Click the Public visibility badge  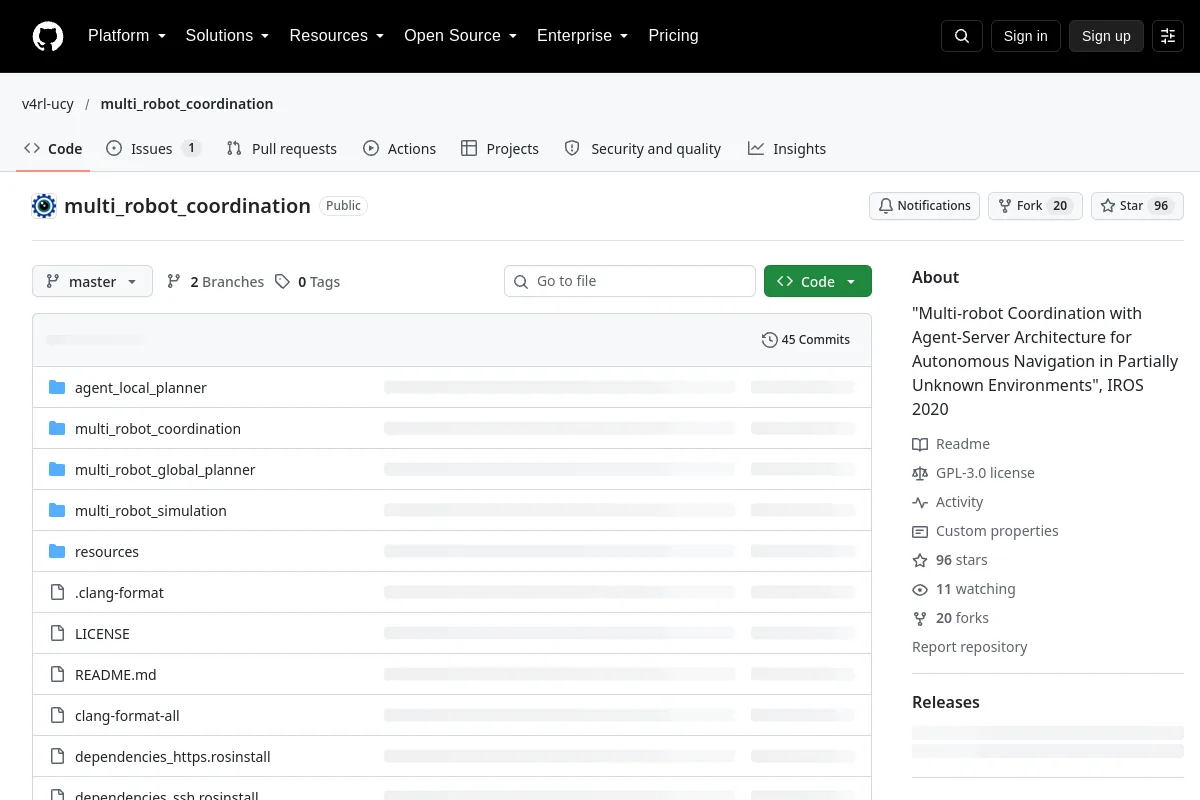[x=343, y=206]
